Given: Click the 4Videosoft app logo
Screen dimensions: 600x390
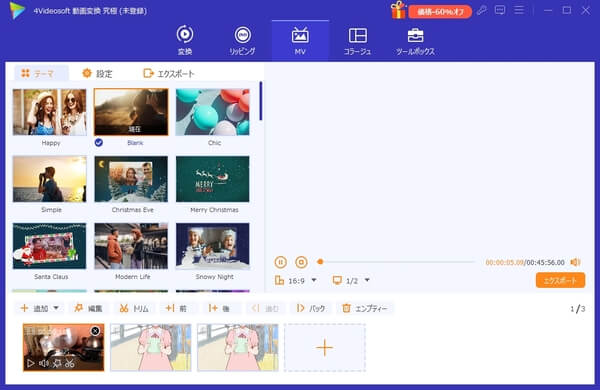Looking at the screenshot, I should point(18,10).
